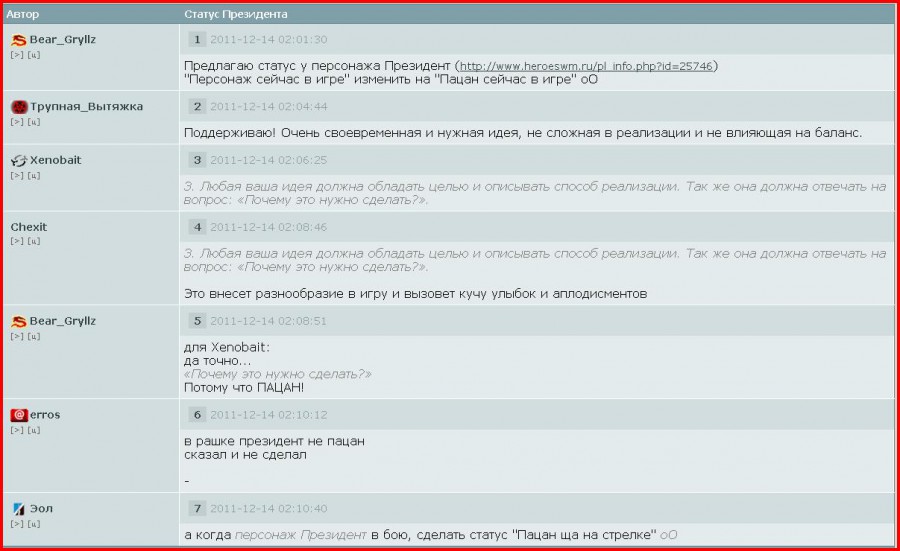900x551 pixels.
Task: Click the red @ icon beside erros
Action: point(19,415)
